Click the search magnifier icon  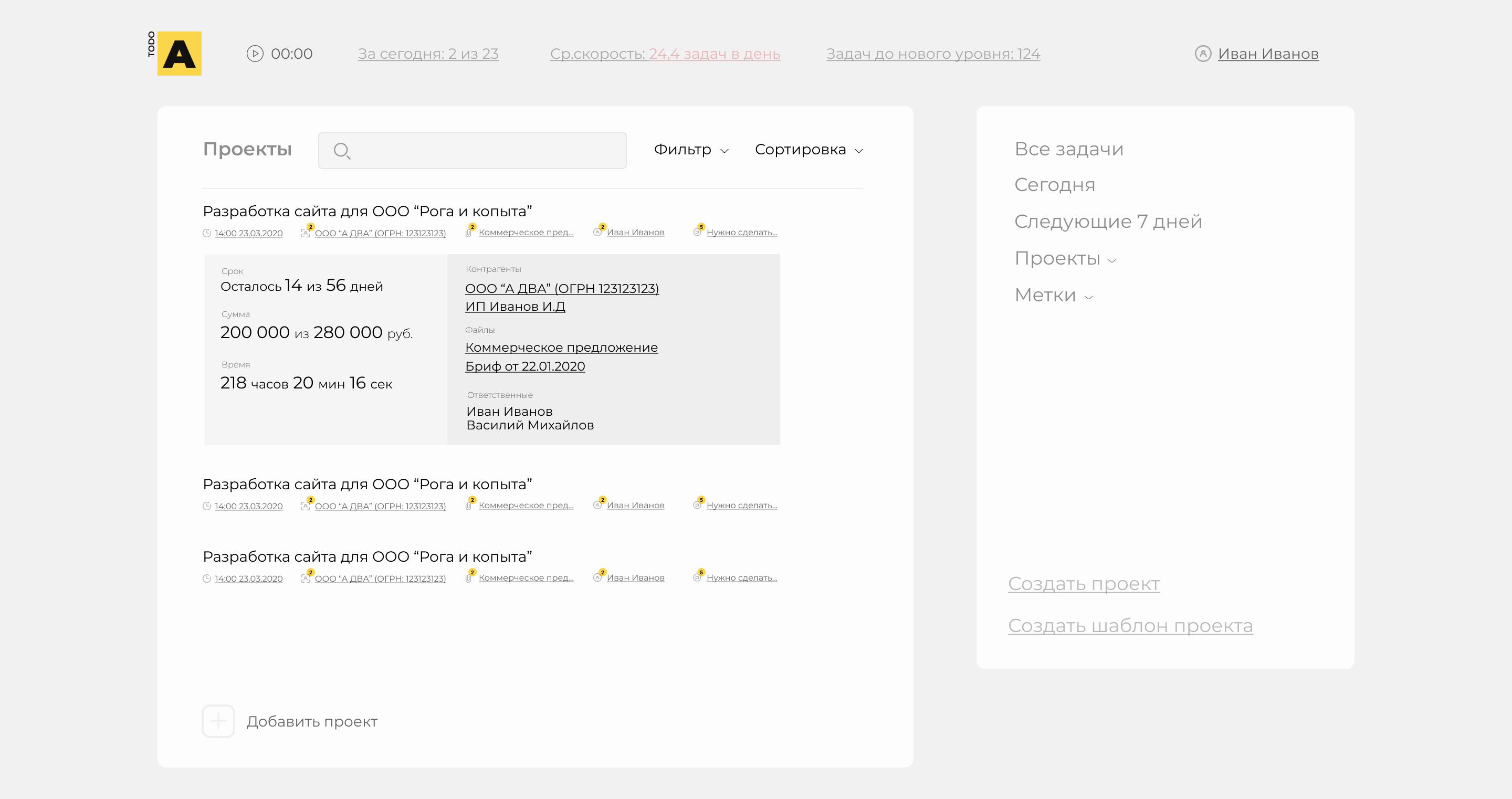click(342, 151)
